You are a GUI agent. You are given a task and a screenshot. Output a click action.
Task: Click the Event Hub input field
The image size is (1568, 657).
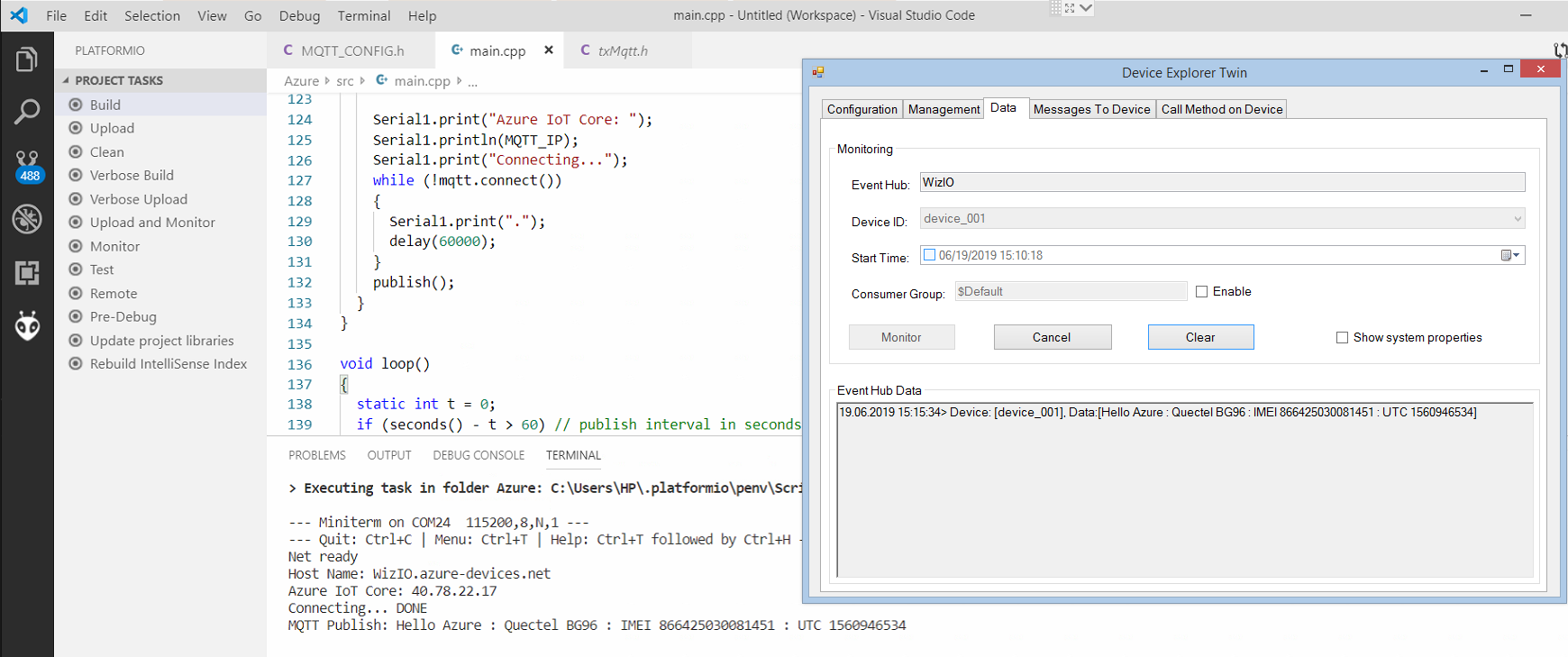(x=1222, y=182)
